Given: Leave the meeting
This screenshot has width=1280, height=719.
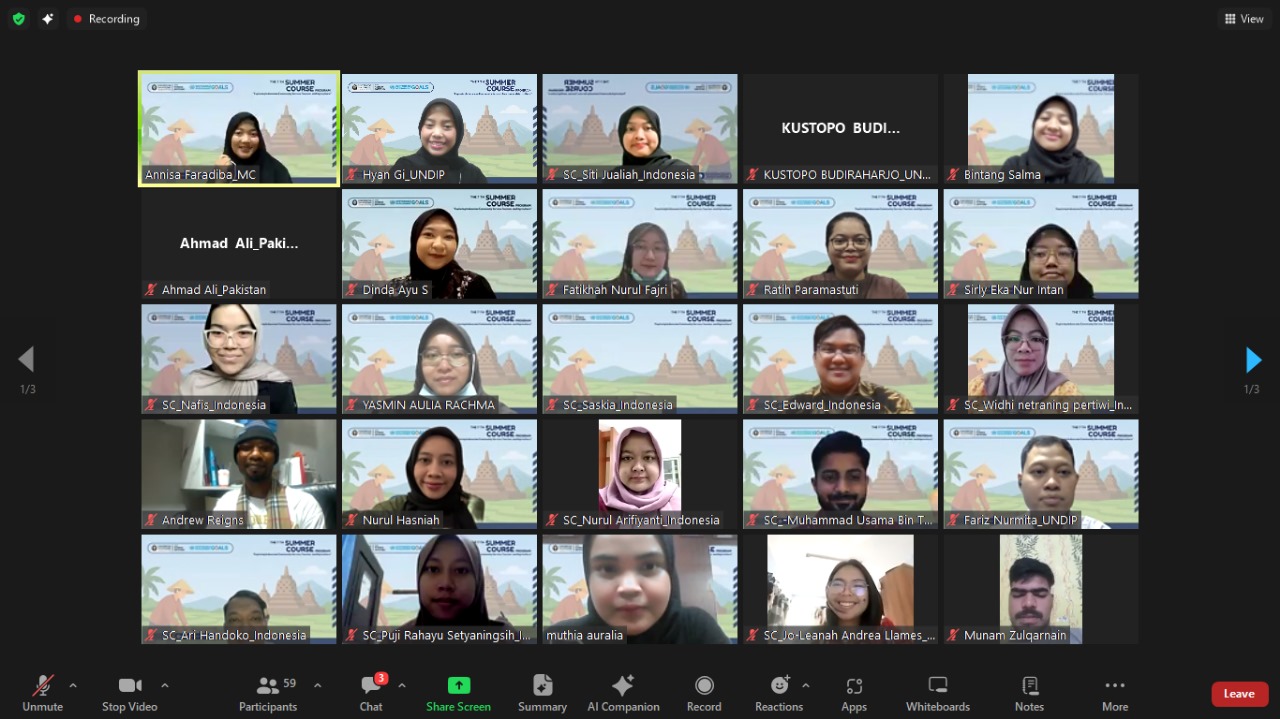Looking at the screenshot, I should [x=1239, y=694].
